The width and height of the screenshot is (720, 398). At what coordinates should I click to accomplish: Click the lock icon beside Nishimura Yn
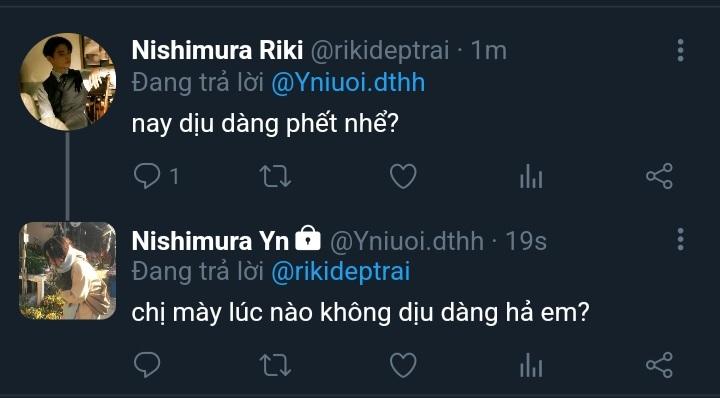point(308,238)
